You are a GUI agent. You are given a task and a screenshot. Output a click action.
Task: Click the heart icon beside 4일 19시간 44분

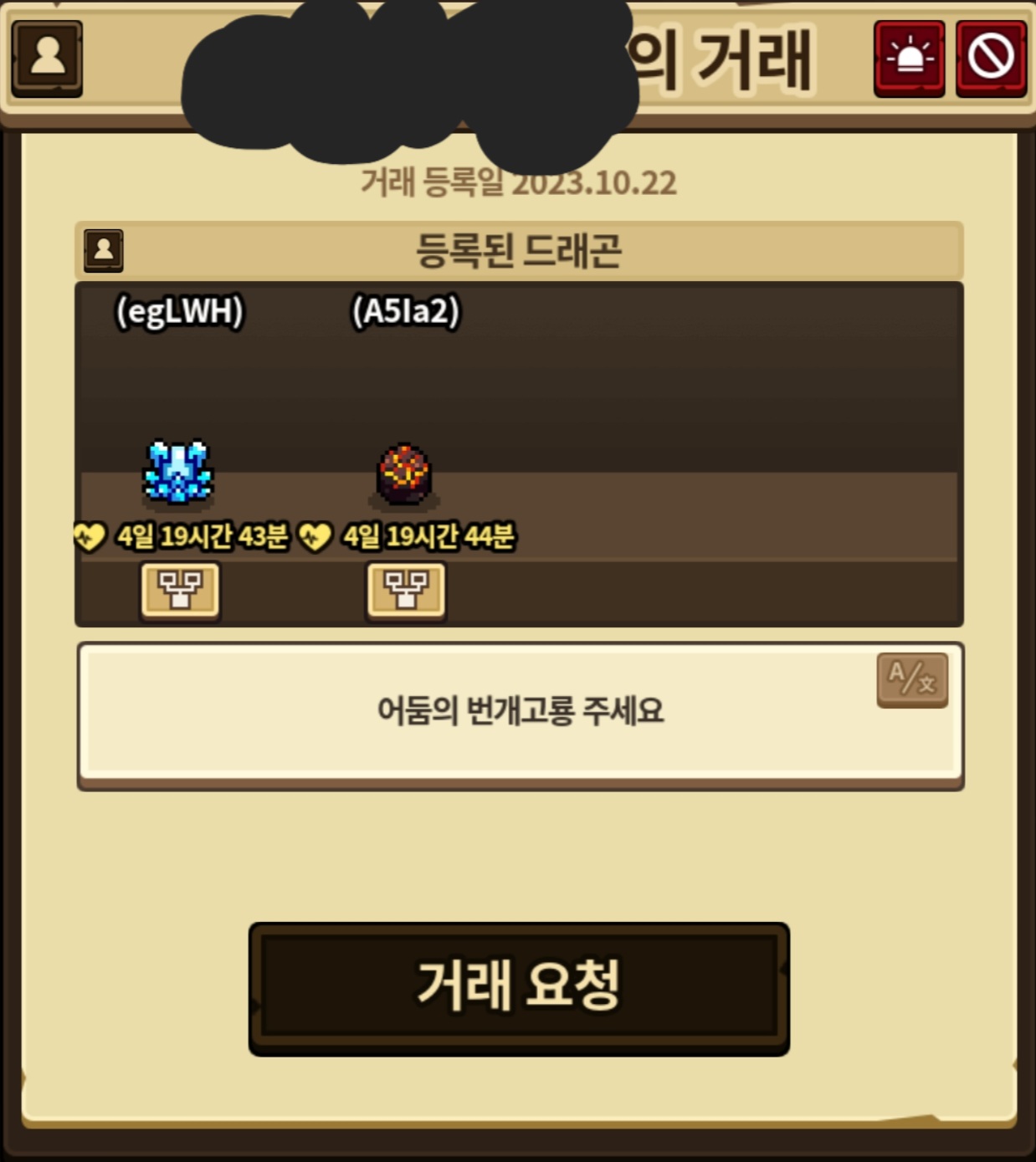(x=315, y=536)
